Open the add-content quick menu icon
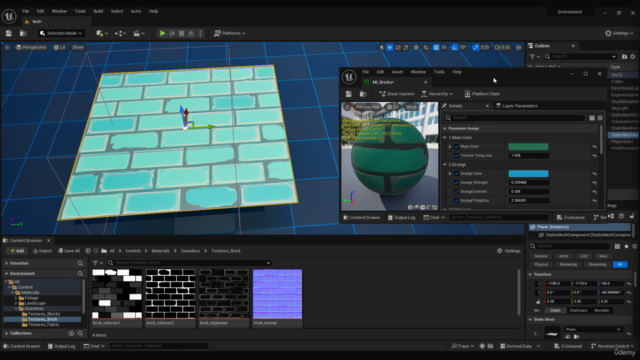640x360 pixels. (102, 33)
